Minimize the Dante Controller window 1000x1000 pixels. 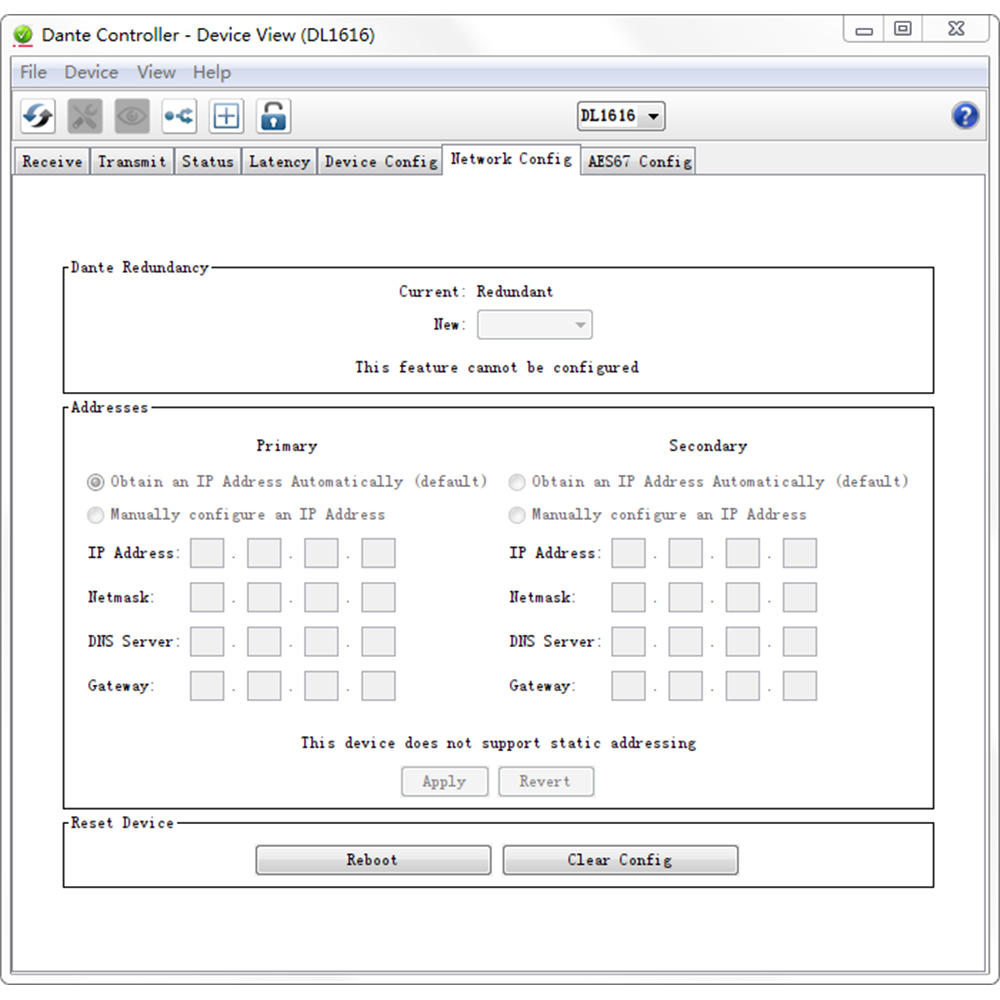864,29
